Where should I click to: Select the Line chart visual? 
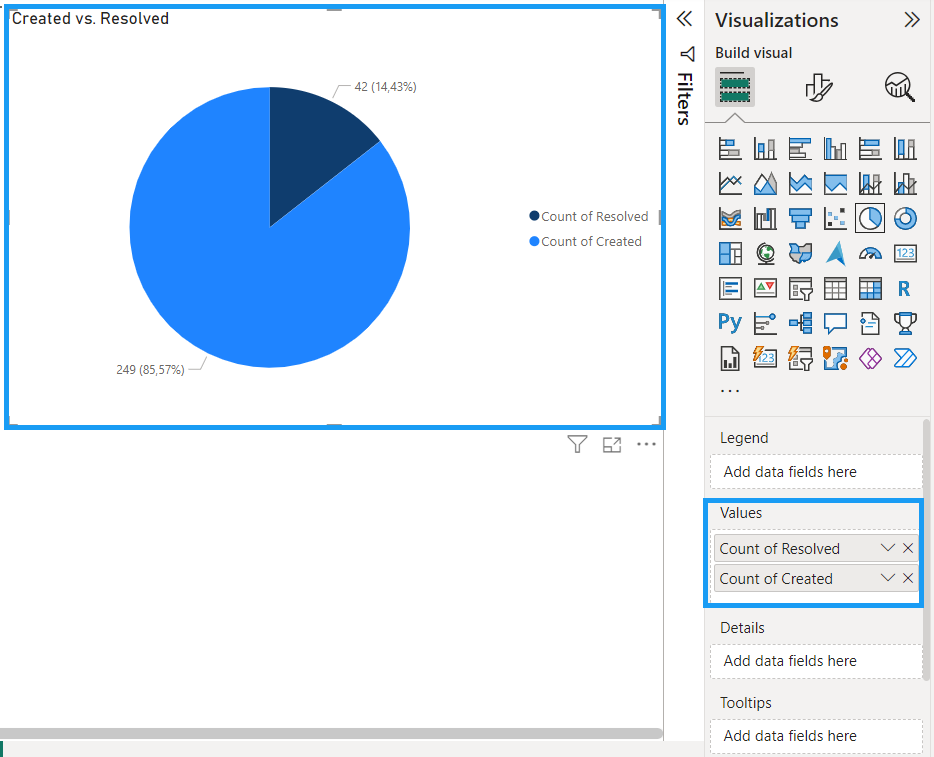pyautogui.click(x=730, y=183)
